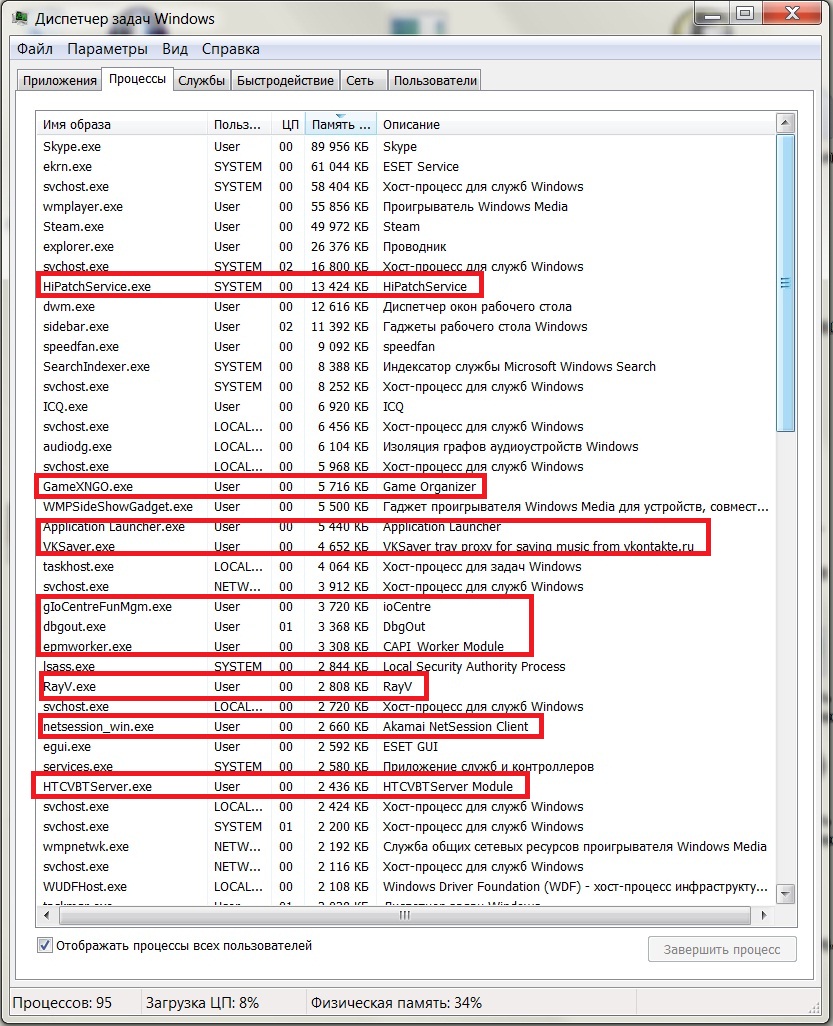Select the Application Launcher.exe process
833x1026 pixels.
tap(406, 527)
